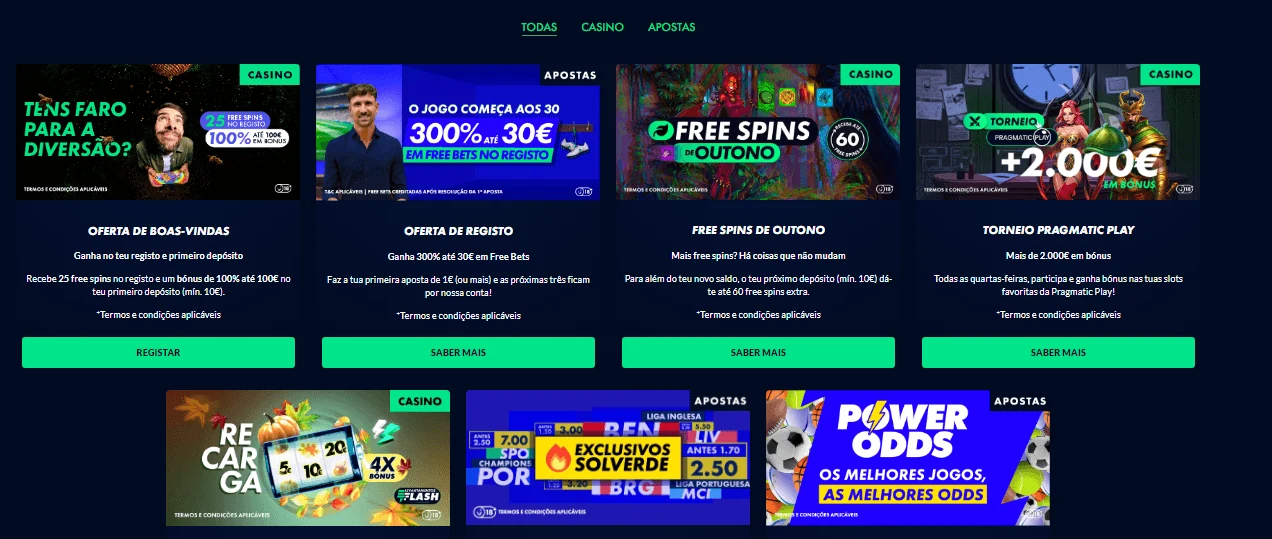Click the REGISTAR button
Screen dimensions: 1272x539
158,352
